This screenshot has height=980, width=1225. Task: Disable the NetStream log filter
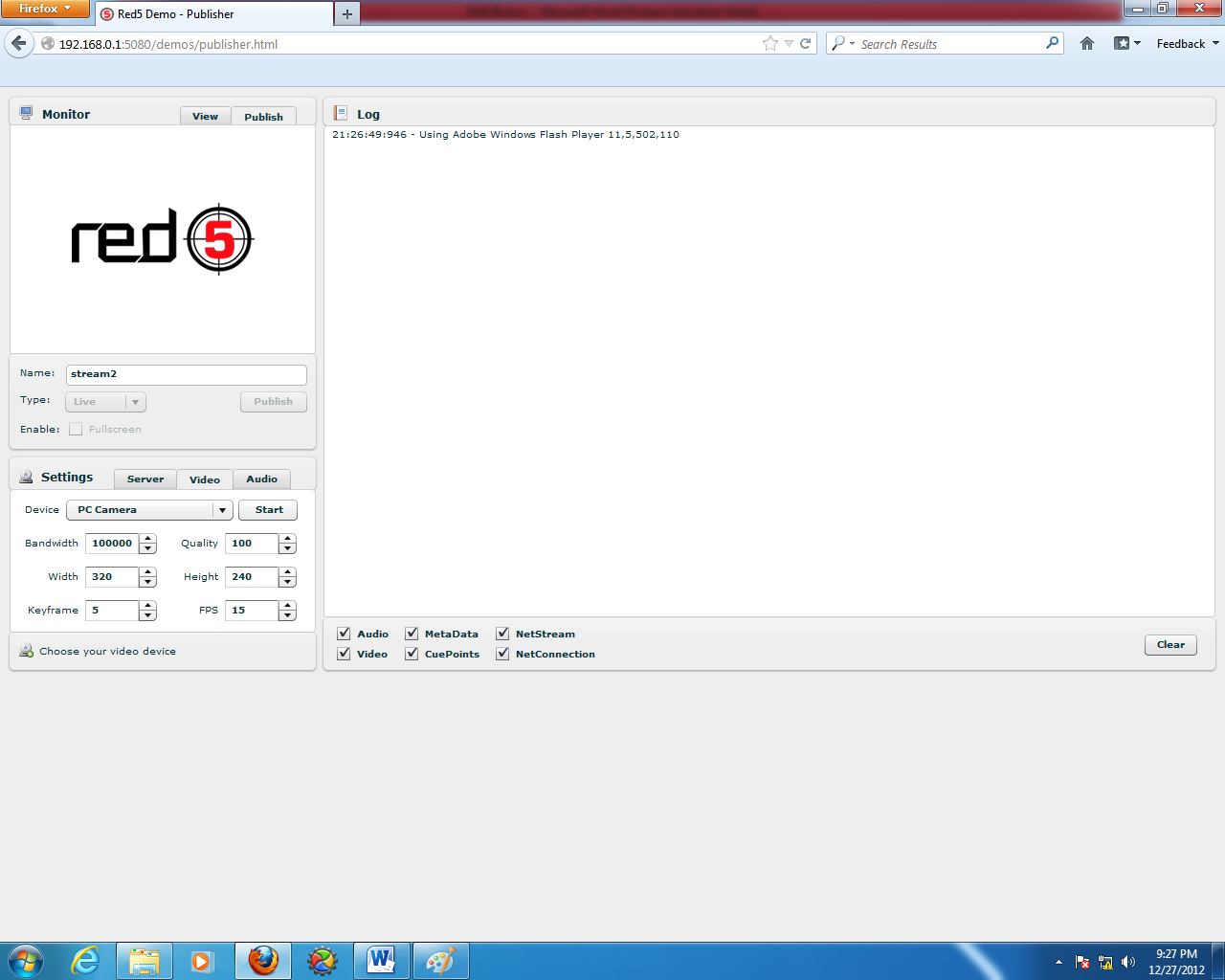click(502, 634)
